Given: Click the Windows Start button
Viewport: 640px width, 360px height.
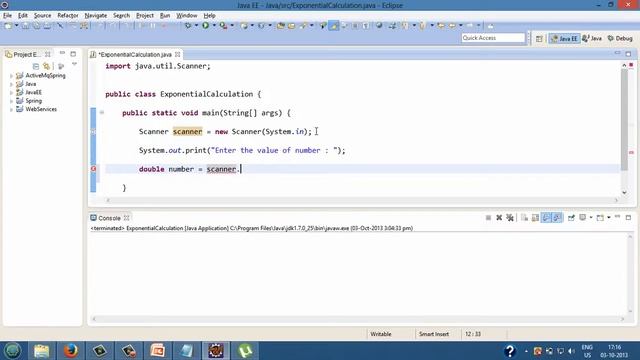Looking at the screenshot, I should pyautogui.click(x=12, y=351).
